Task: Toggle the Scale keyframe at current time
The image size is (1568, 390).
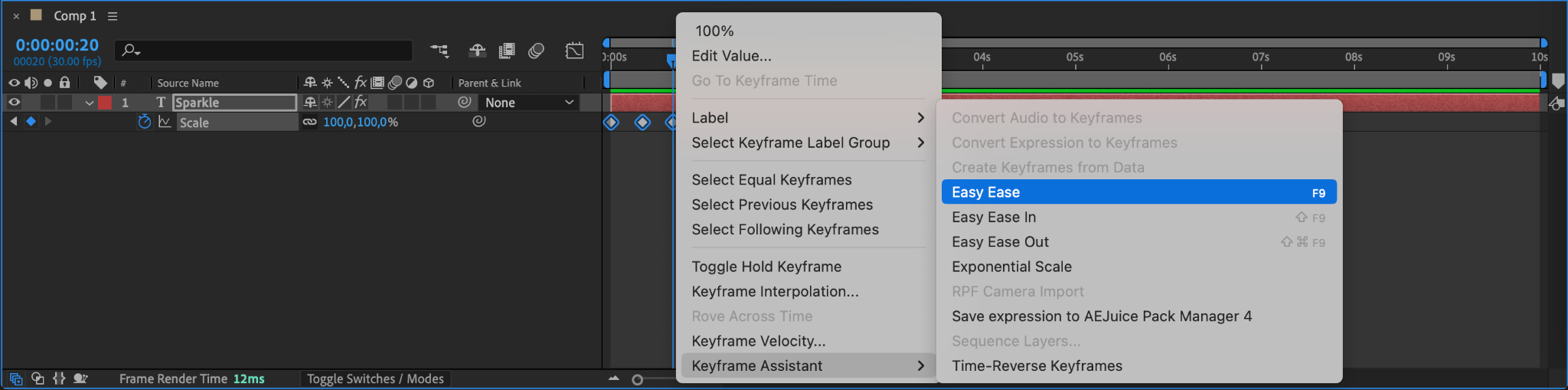Action: (31, 121)
